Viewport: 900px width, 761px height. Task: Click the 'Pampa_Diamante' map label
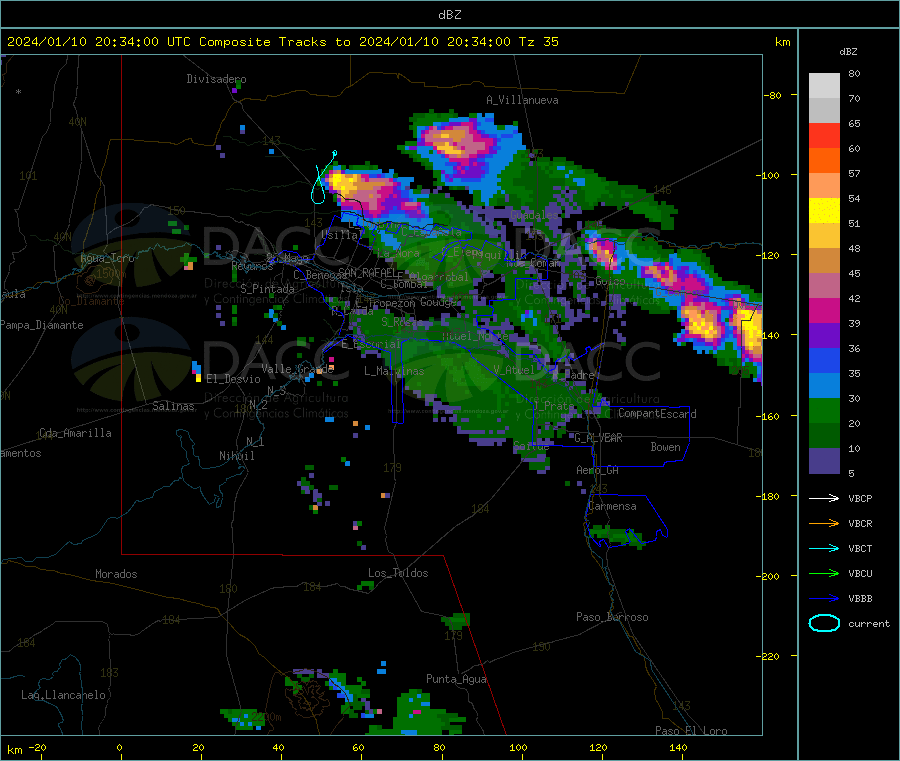(x=42, y=325)
